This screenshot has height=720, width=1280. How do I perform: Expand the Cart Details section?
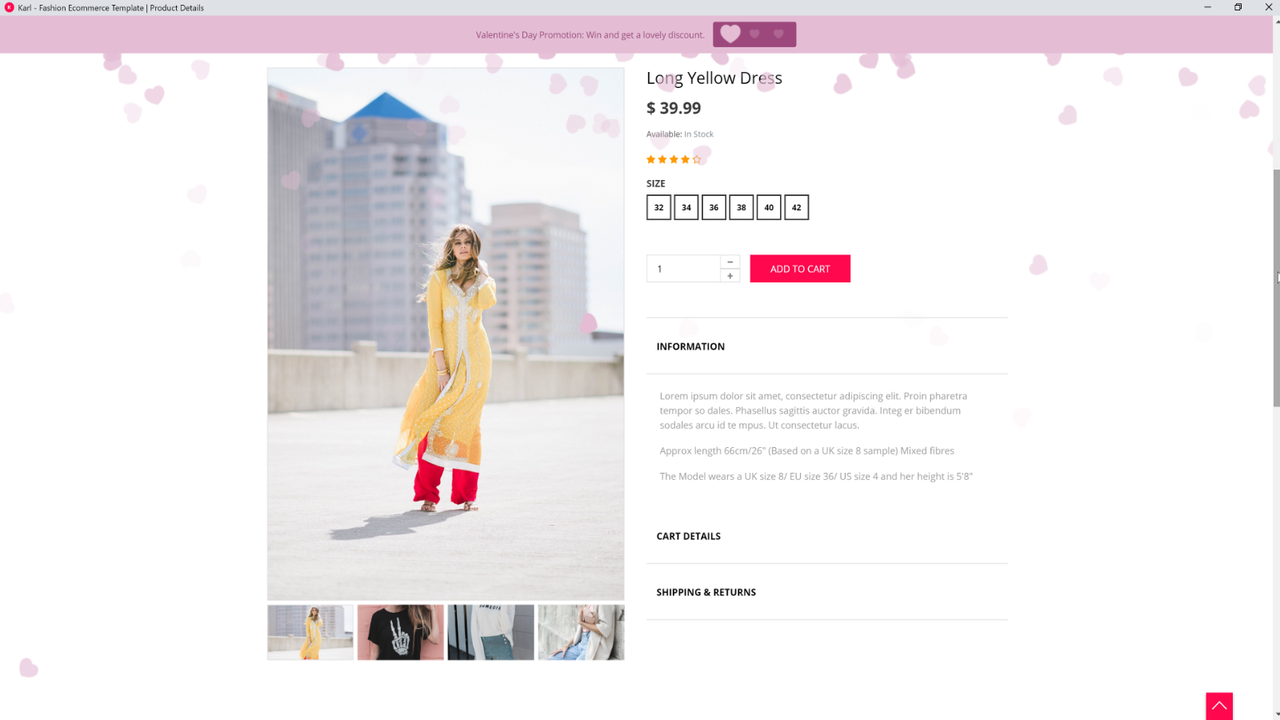click(827, 536)
